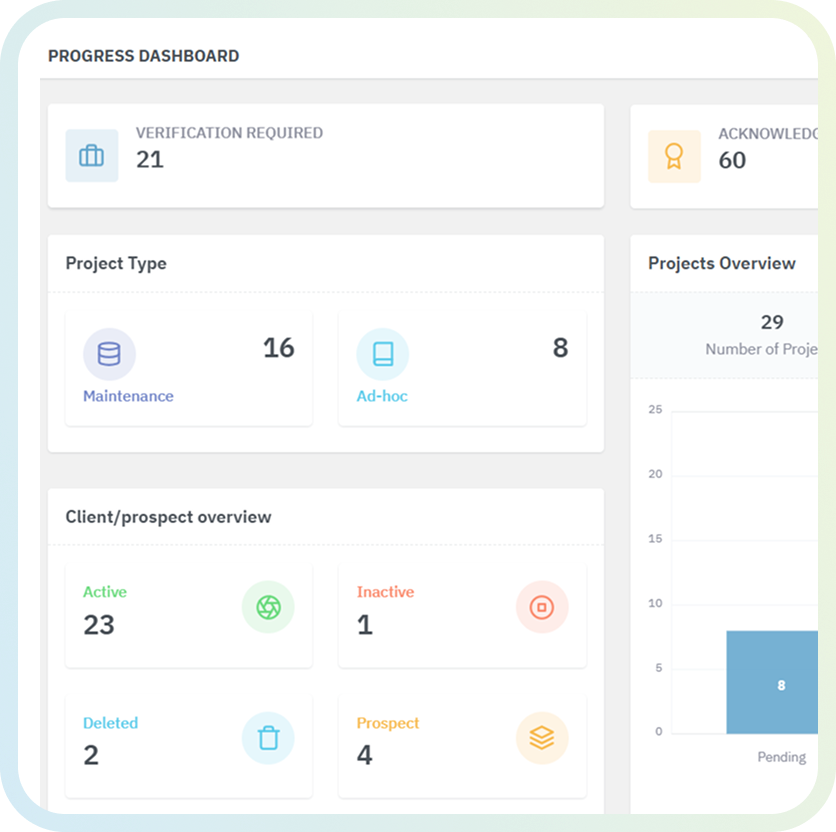Select the Inactive clients label

point(385,592)
